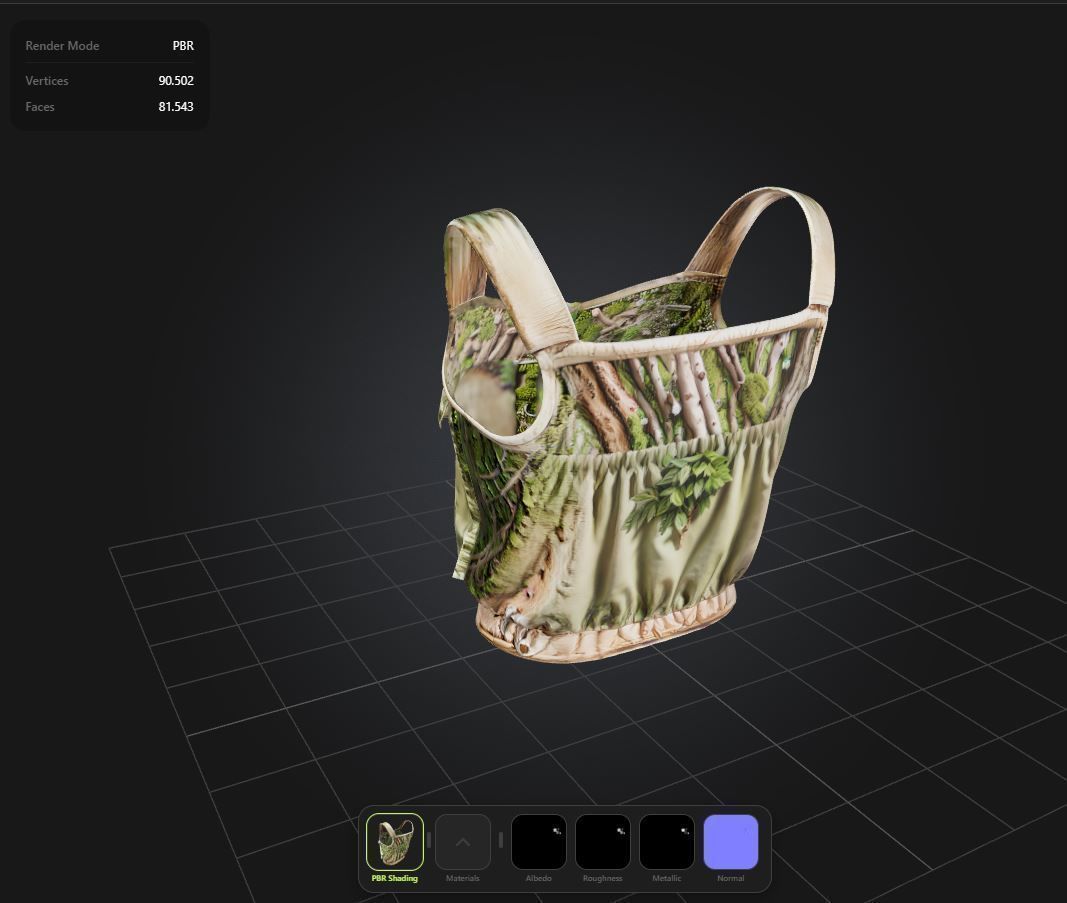Click the Metallic label text
Viewport: 1067px width, 903px height.
666,879
